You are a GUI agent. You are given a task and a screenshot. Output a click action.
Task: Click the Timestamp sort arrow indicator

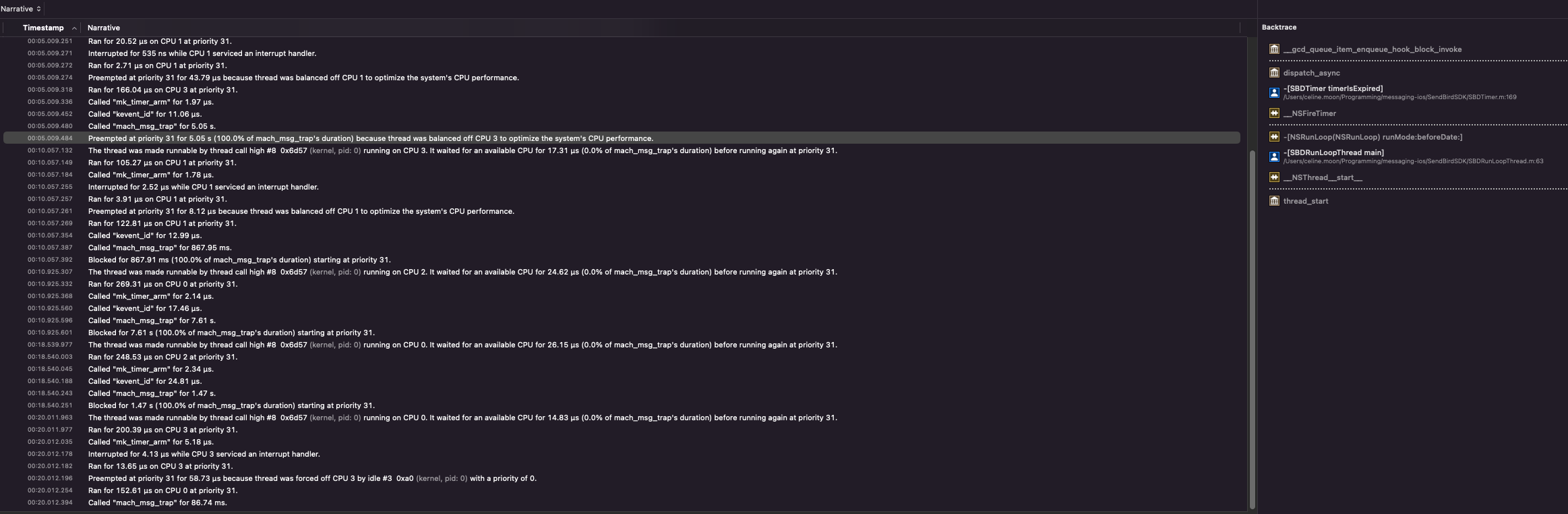74,28
